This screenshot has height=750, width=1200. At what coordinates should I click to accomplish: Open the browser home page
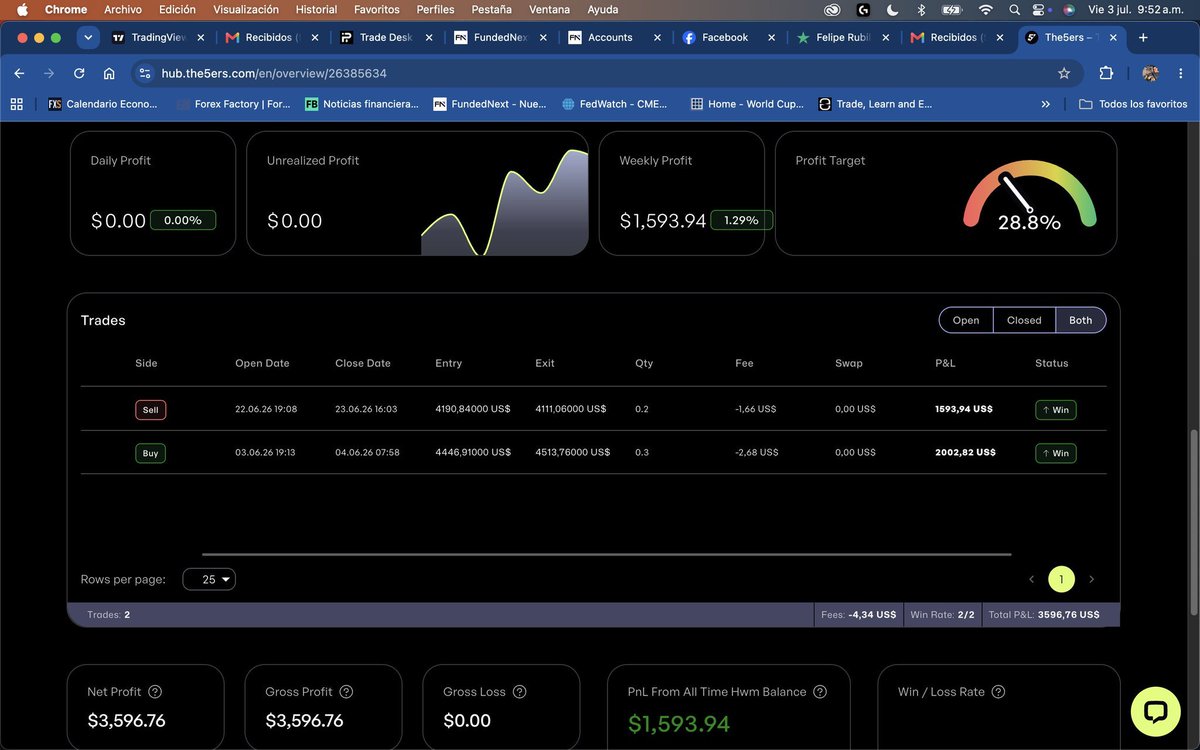(x=109, y=73)
